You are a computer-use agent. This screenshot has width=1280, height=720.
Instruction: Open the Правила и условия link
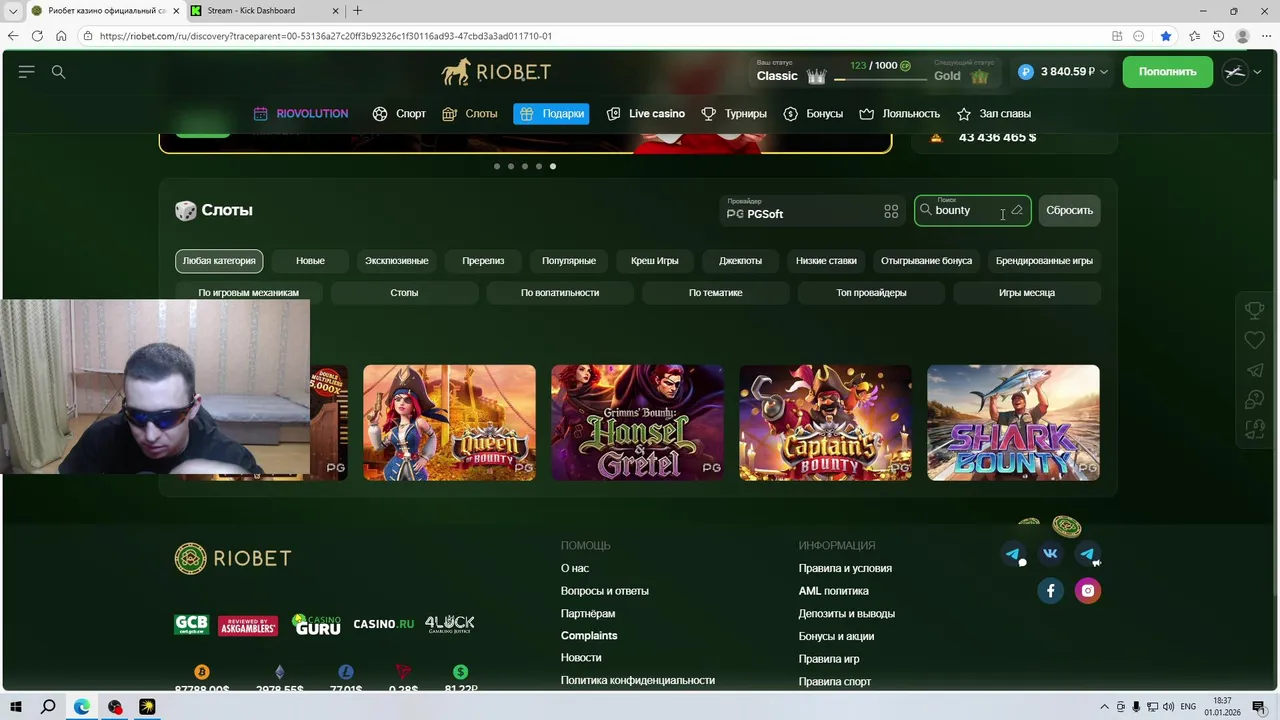[x=845, y=568]
